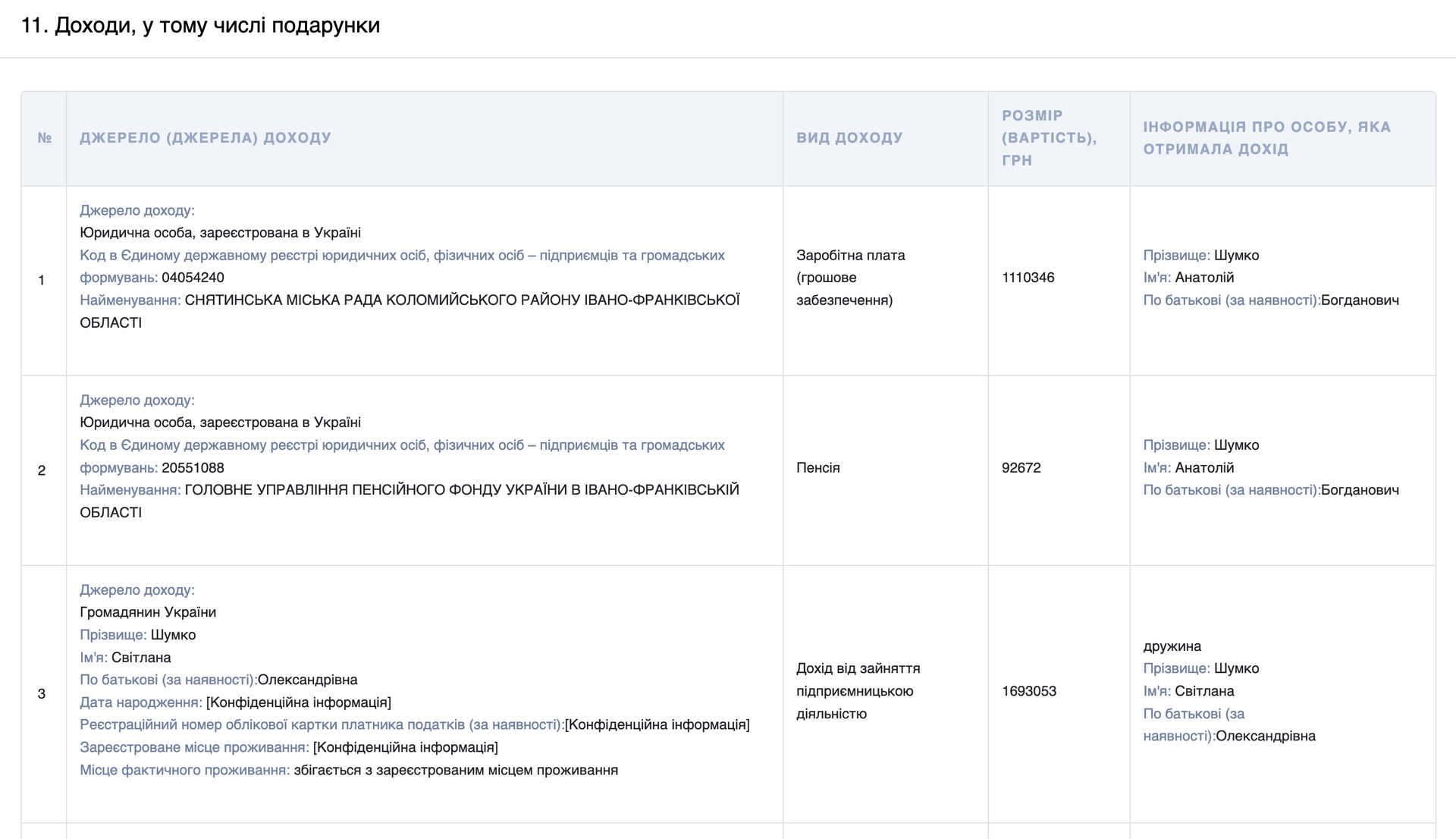Click income type "Заробітна плата (грошове забезпечення)"
The width and height of the screenshot is (1456, 839).
[x=851, y=278]
